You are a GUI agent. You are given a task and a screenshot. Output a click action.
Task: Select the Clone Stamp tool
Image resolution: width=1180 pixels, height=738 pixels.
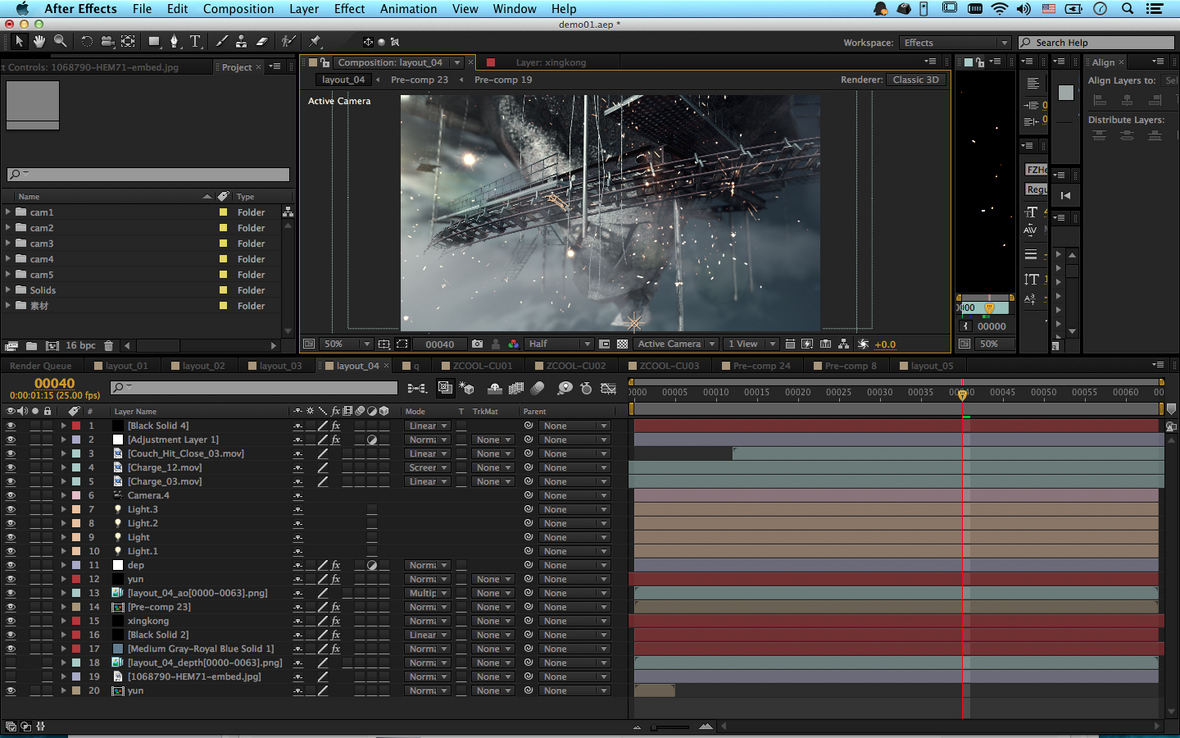(x=241, y=41)
